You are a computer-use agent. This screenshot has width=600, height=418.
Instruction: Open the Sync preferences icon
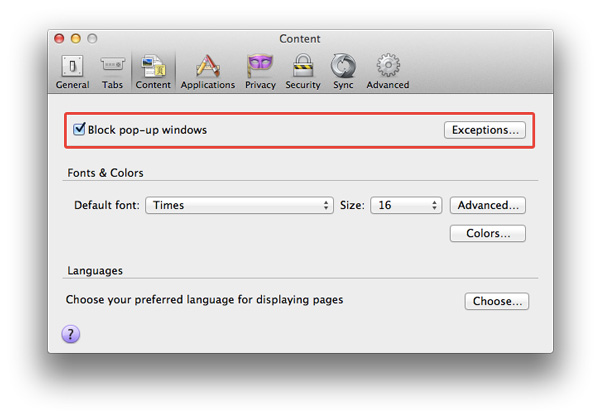click(x=343, y=70)
